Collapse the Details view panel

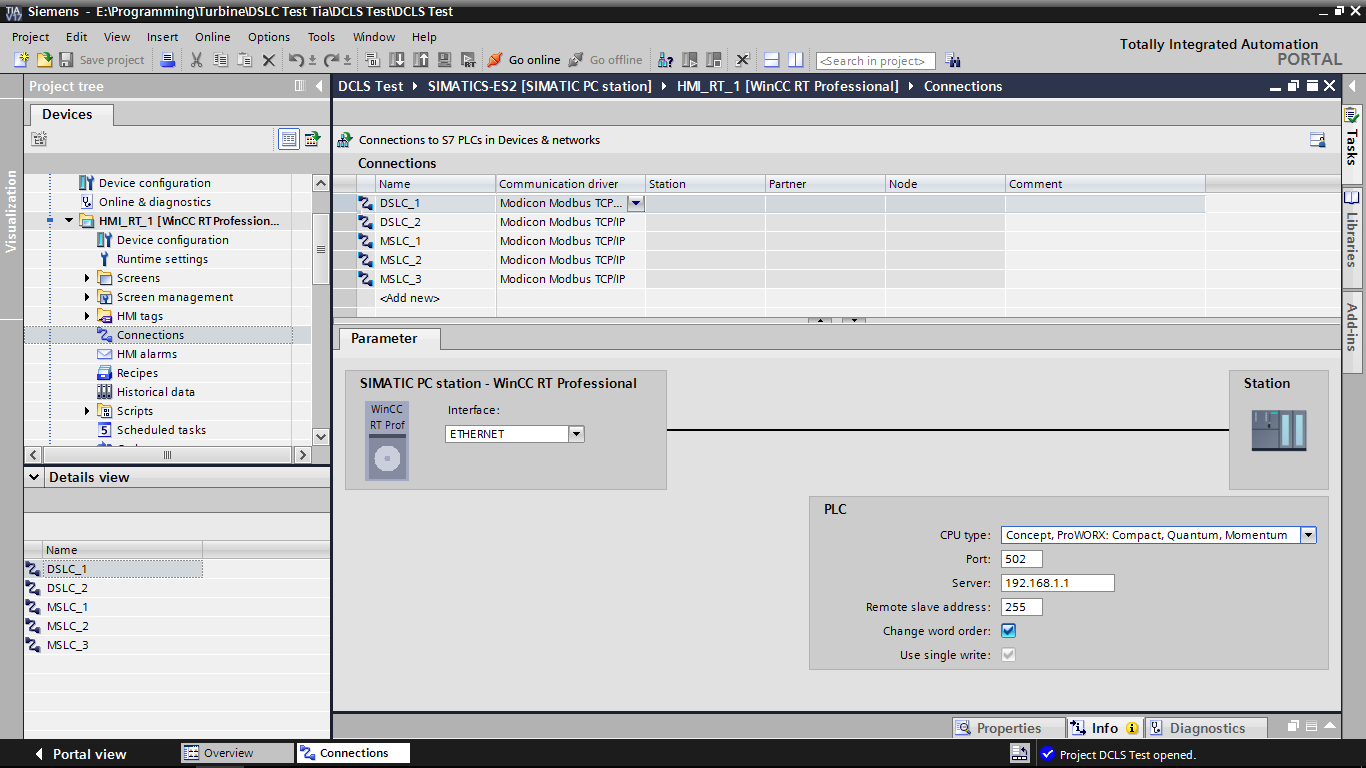click(35, 477)
